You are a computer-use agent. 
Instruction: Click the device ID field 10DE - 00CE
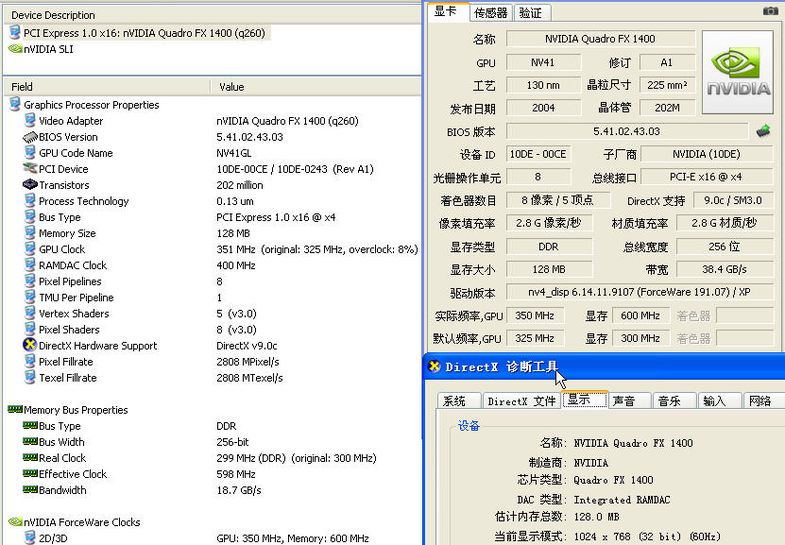point(538,154)
